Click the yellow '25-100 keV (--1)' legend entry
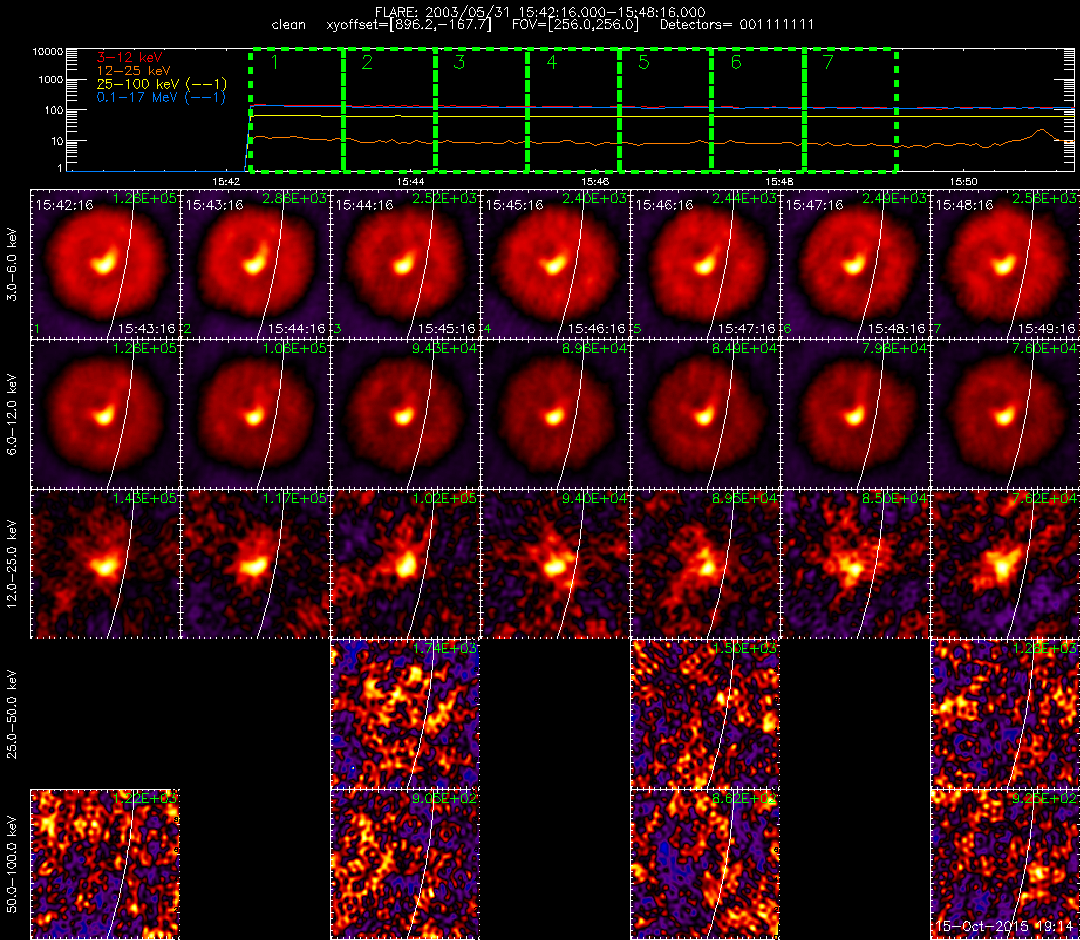Image resolution: width=1080 pixels, height=940 pixels. [x=162, y=84]
